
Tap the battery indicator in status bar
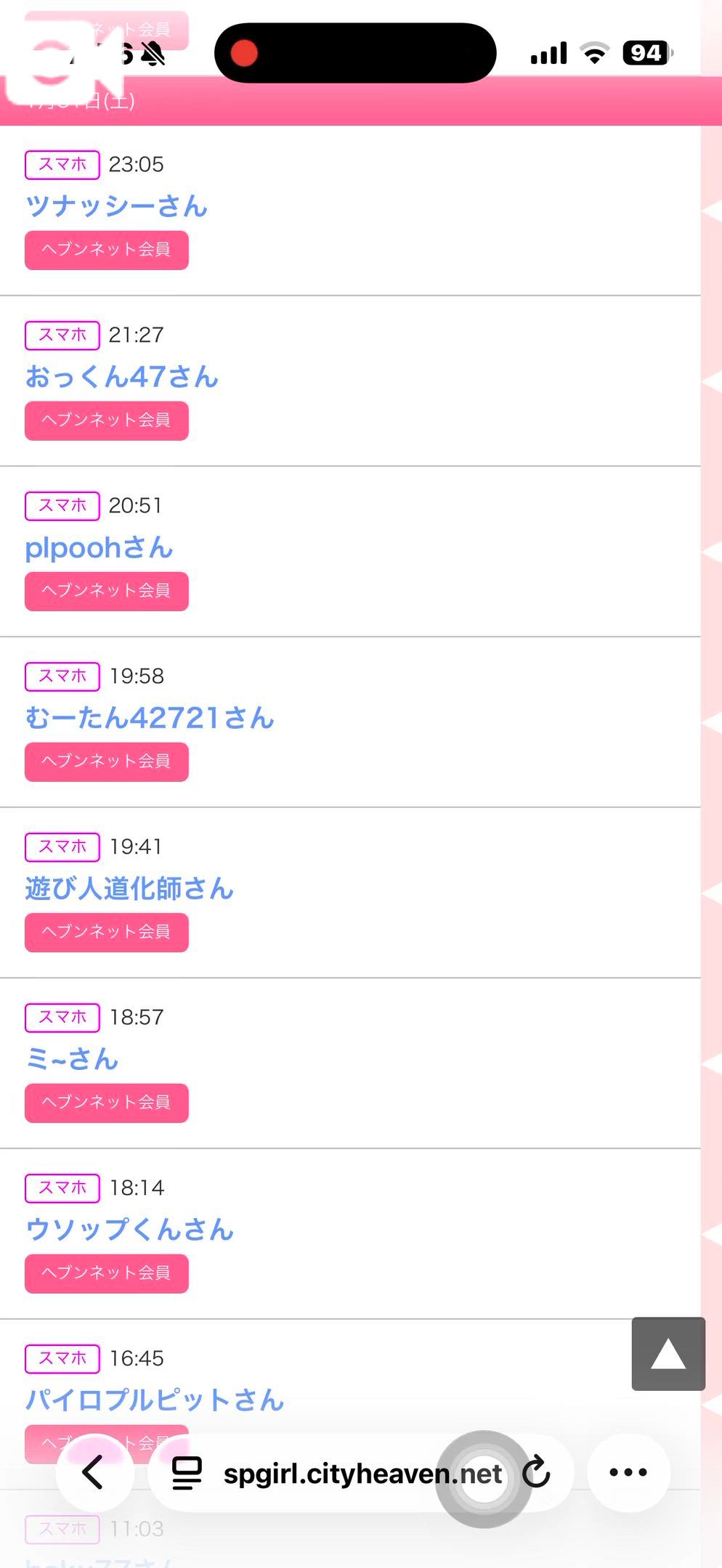pos(646,53)
